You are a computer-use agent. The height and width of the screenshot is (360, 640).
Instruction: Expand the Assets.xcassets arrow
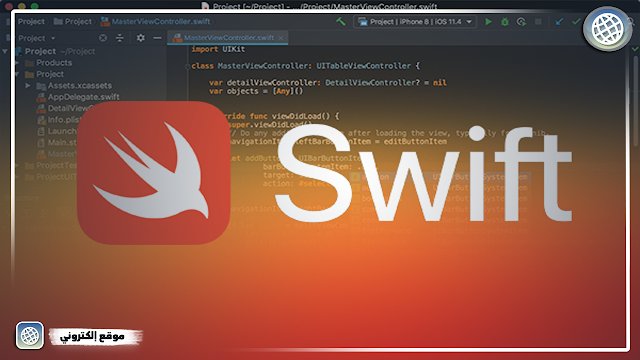[28, 85]
